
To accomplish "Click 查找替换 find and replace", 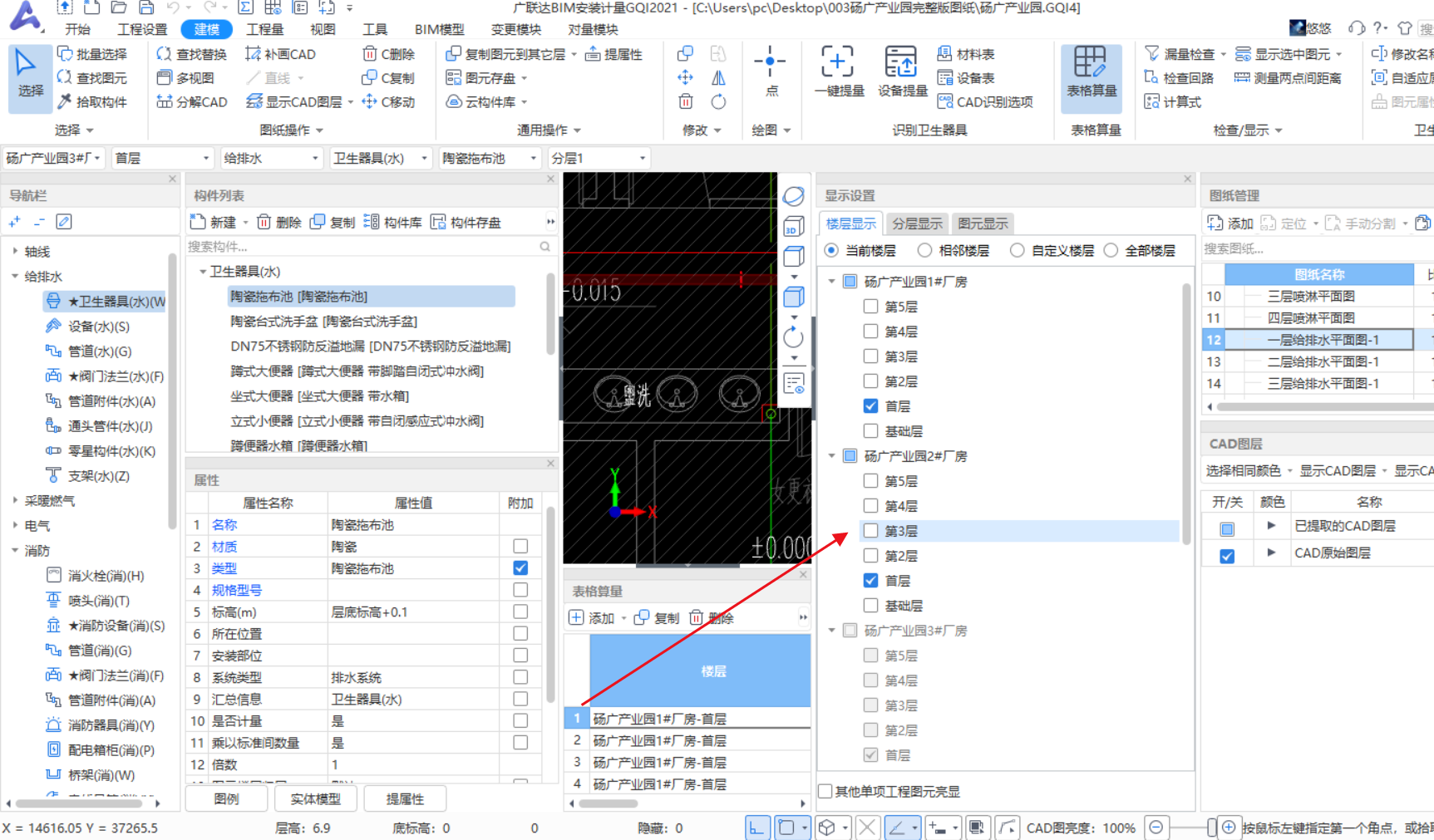I will click(191, 54).
